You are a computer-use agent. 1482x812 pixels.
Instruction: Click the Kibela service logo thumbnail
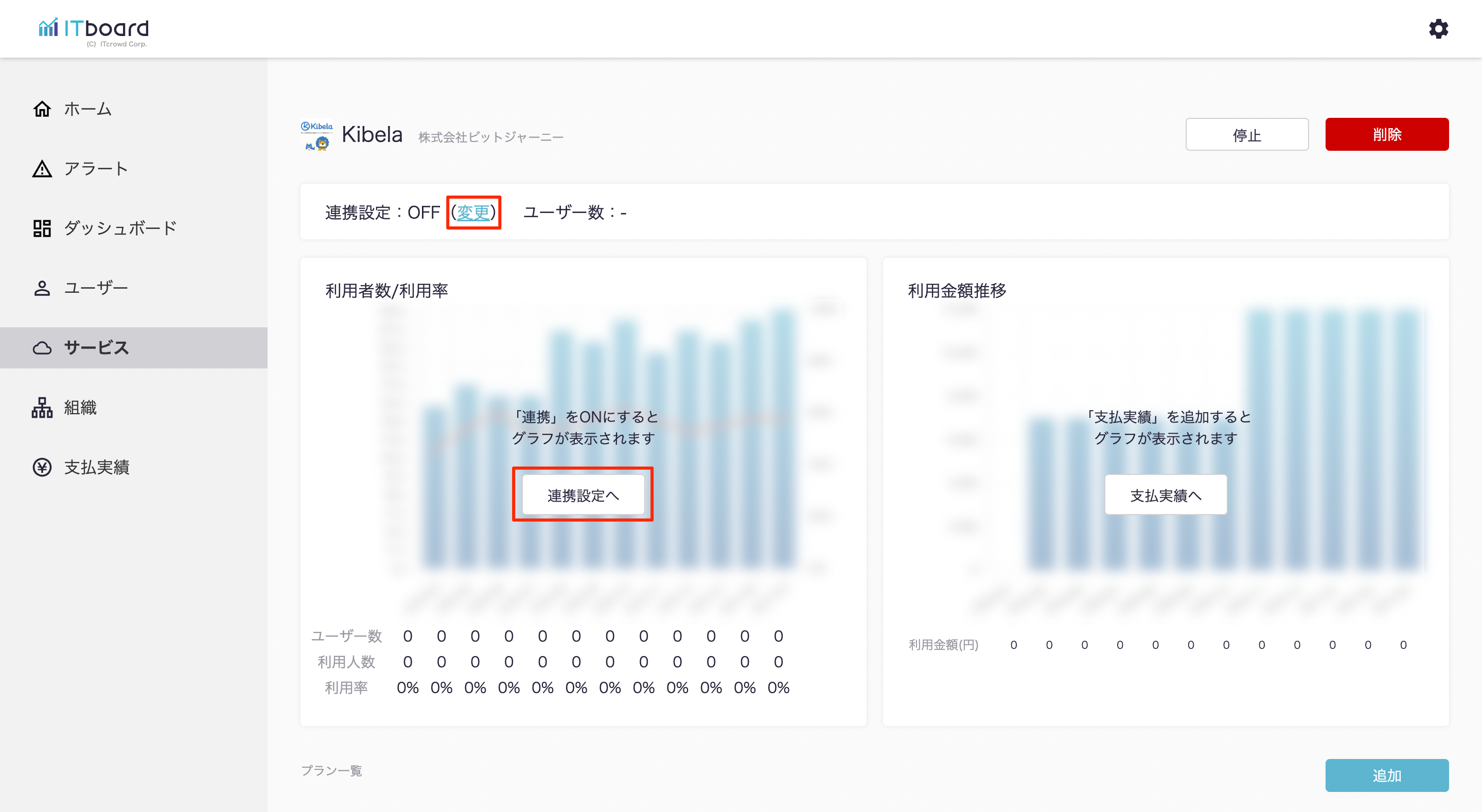(x=316, y=135)
